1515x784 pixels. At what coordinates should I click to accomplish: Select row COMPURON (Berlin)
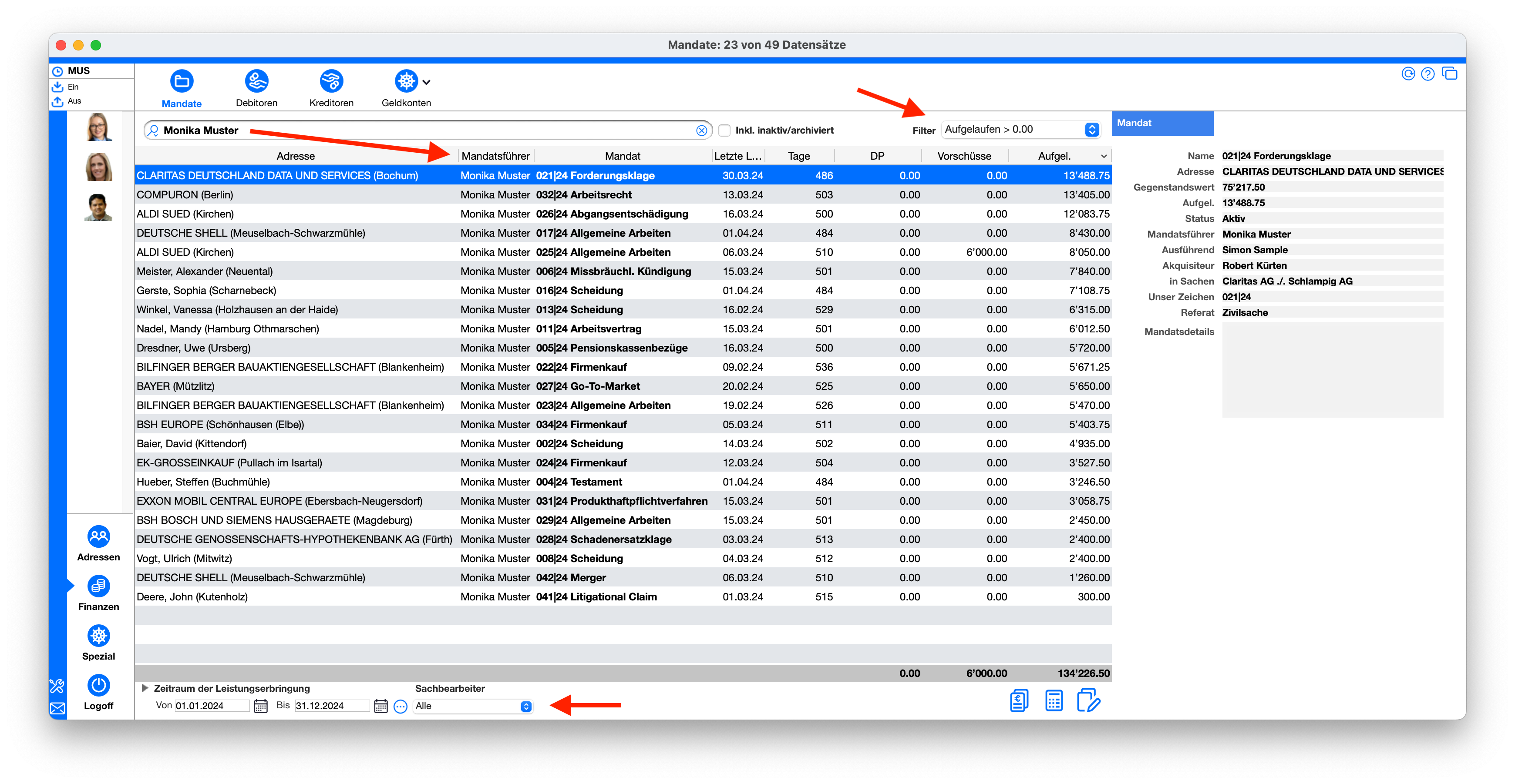click(623, 194)
